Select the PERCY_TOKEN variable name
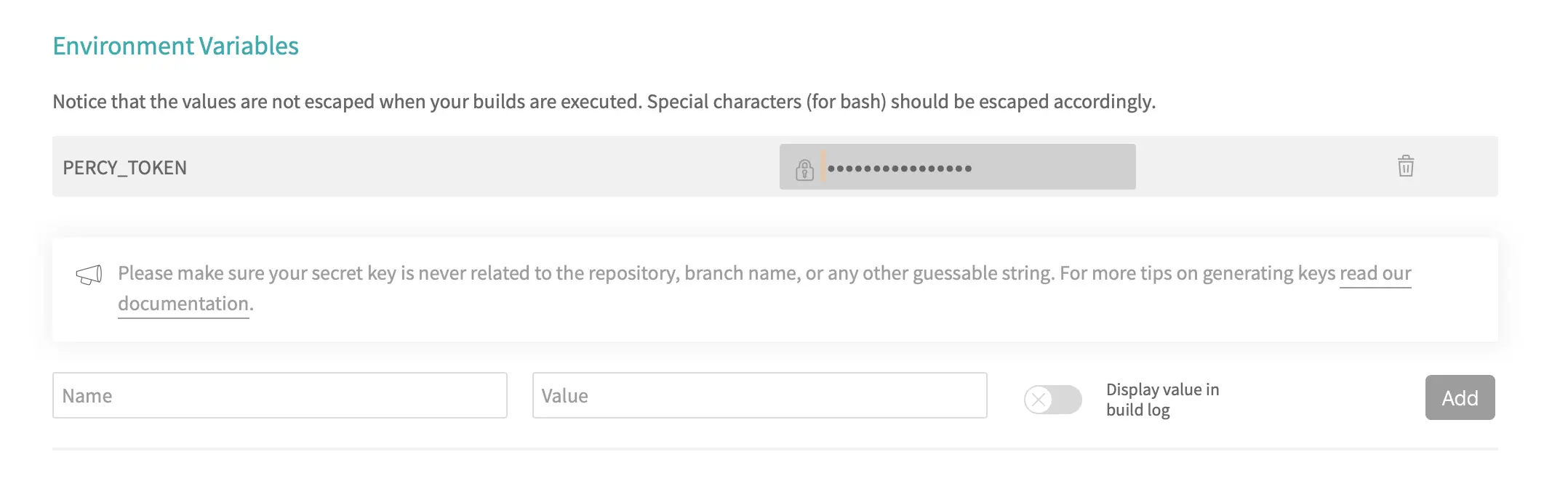1568x481 pixels. click(x=124, y=168)
